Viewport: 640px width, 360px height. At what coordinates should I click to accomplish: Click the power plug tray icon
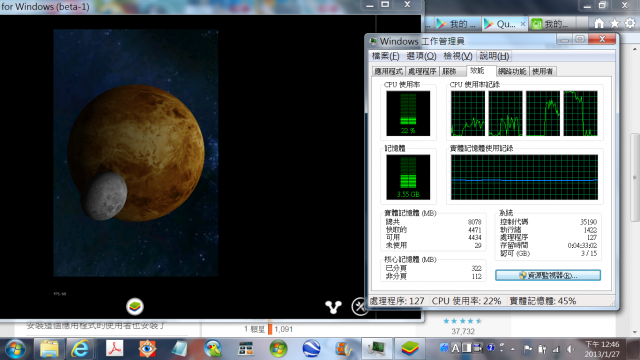pyautogui.click(x=542, y=349)
